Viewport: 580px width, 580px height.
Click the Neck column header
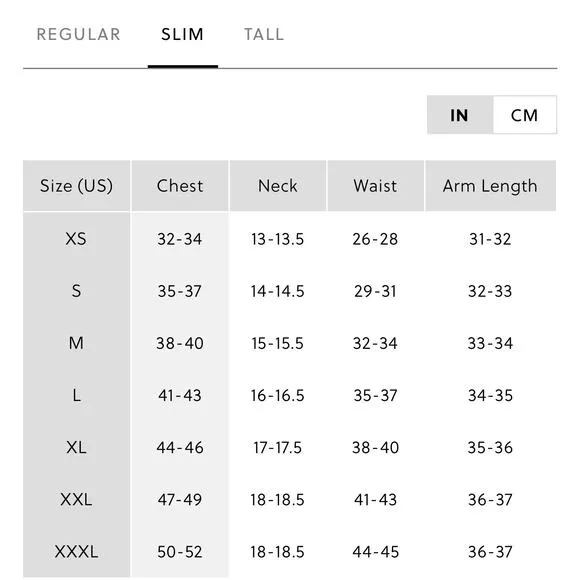coord(278,186)
